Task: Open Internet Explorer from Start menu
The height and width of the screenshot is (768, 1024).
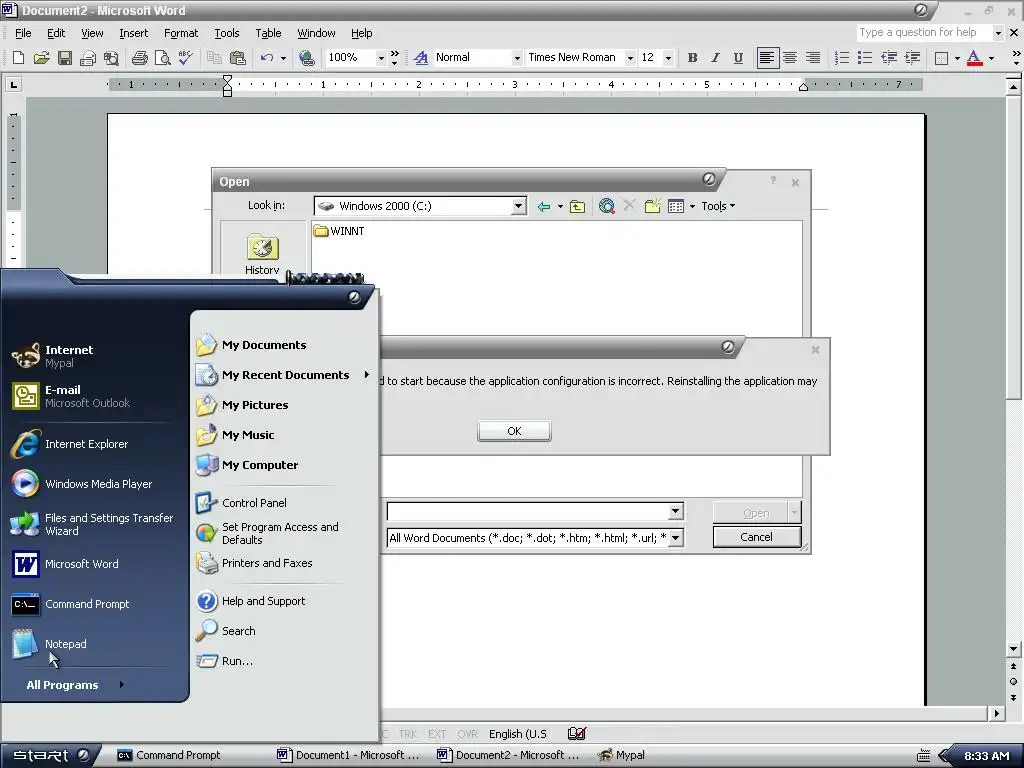Action: click(86, 444)
